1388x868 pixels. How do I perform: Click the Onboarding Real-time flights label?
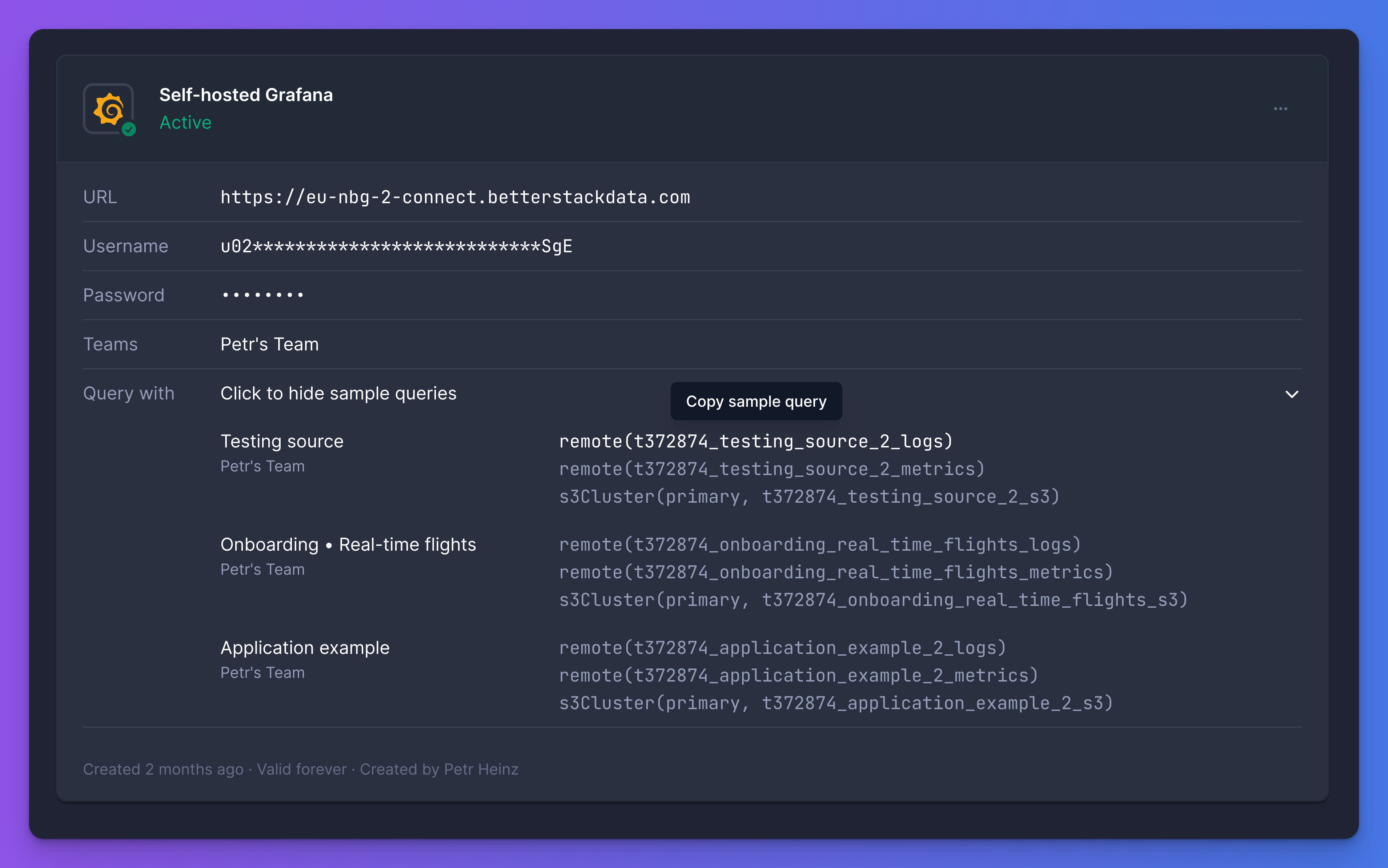348,544
